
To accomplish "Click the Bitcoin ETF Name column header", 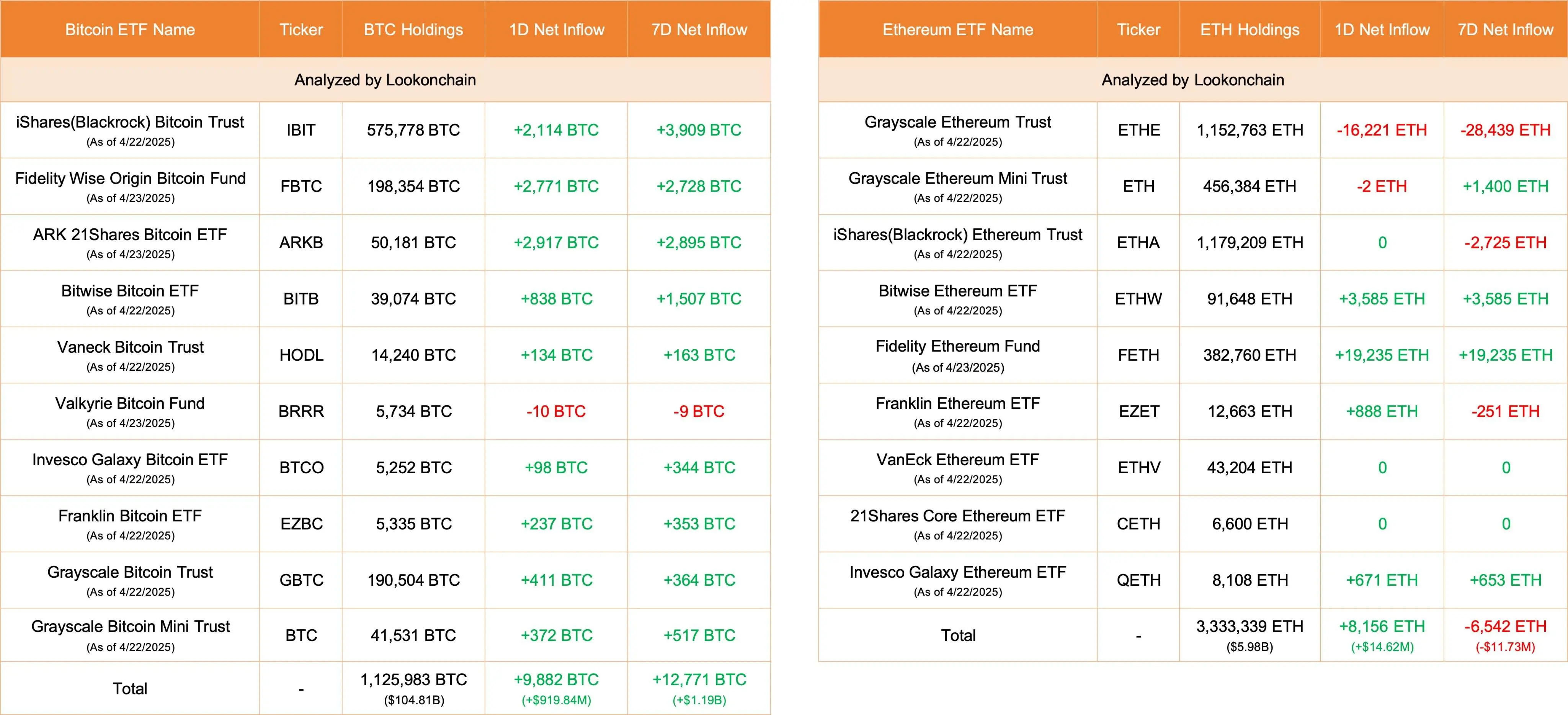I will [x=130, y=30].
